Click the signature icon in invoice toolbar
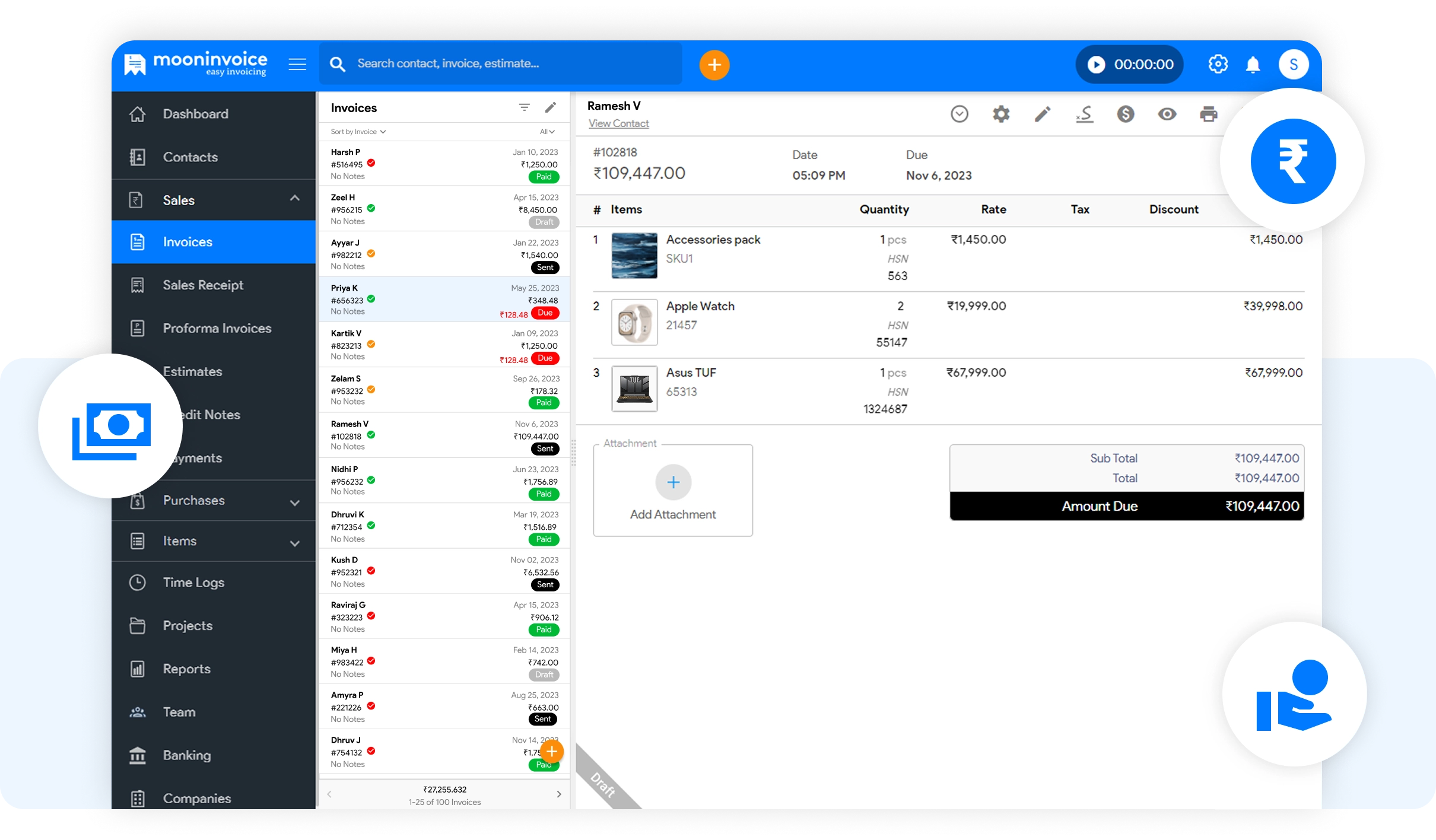 click(1084, 114)
